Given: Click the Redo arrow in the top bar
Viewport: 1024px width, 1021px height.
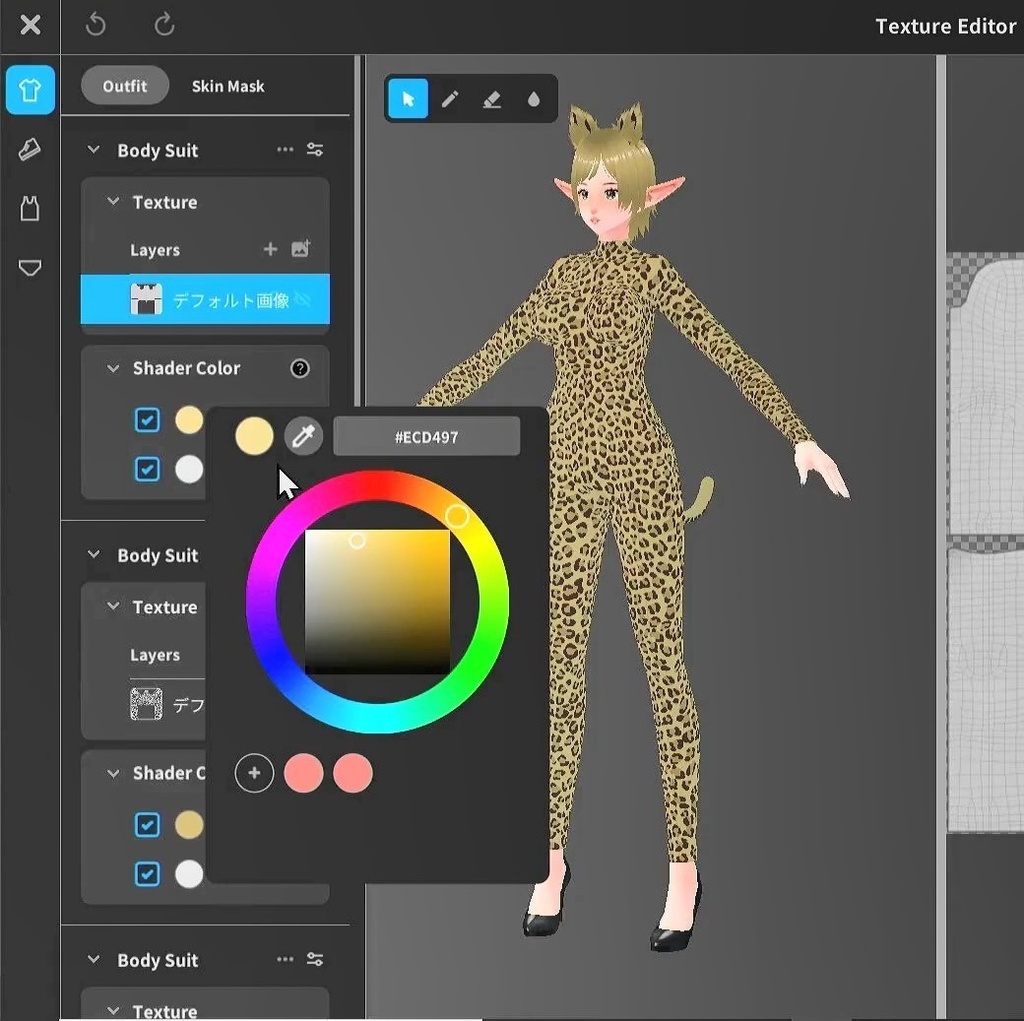Looking at the screenshot, I should click(164, 25).
